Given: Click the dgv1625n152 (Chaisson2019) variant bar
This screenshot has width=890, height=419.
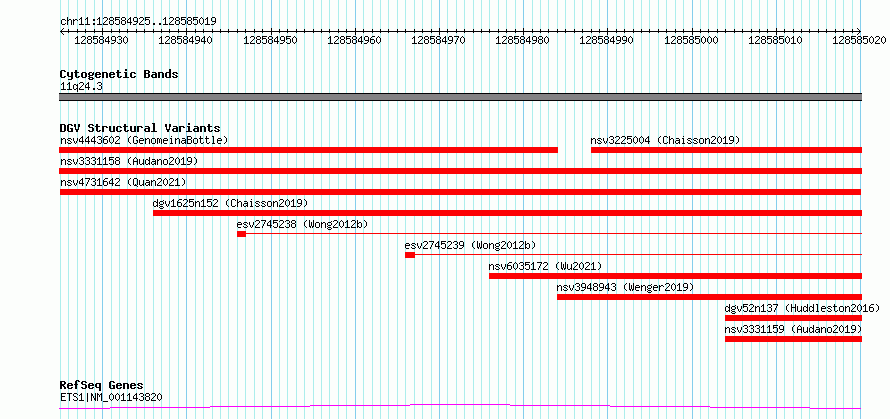Looking at the screenshot, I should [x=507, y=213].
